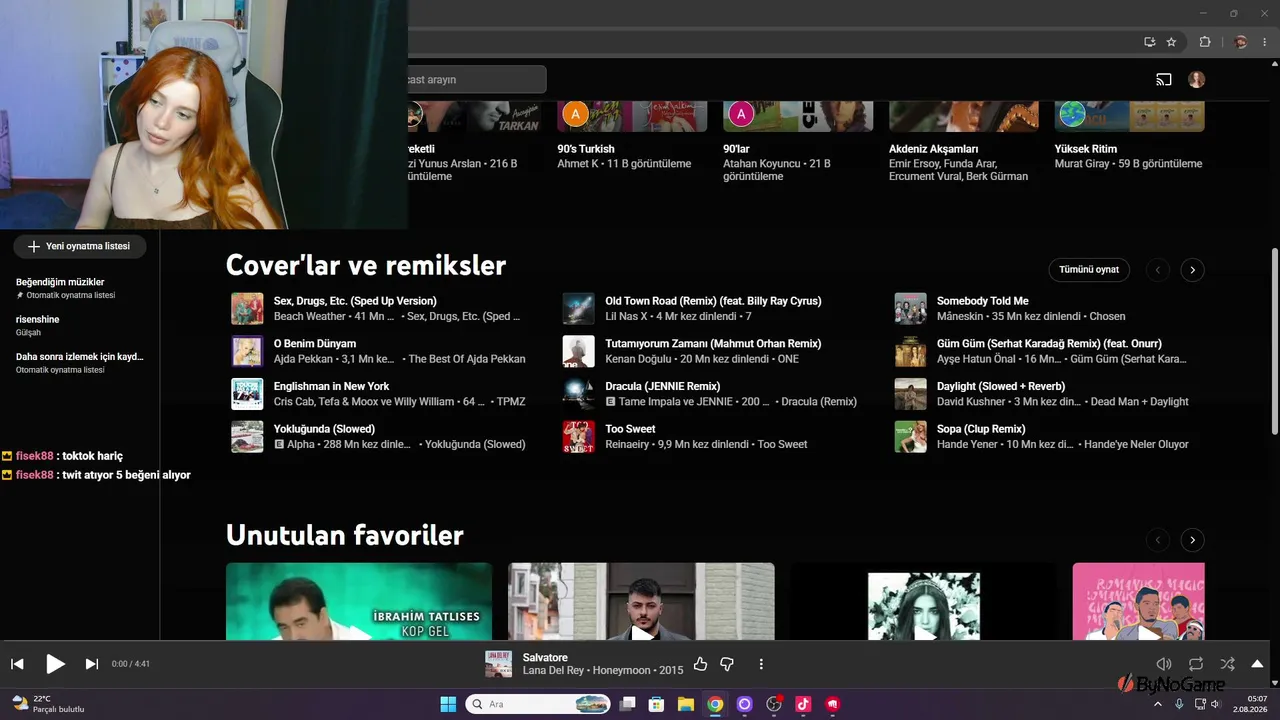Switch to Google Chrome on the taskbar
Screen dimensions: 1280x720
coord(715,704)
